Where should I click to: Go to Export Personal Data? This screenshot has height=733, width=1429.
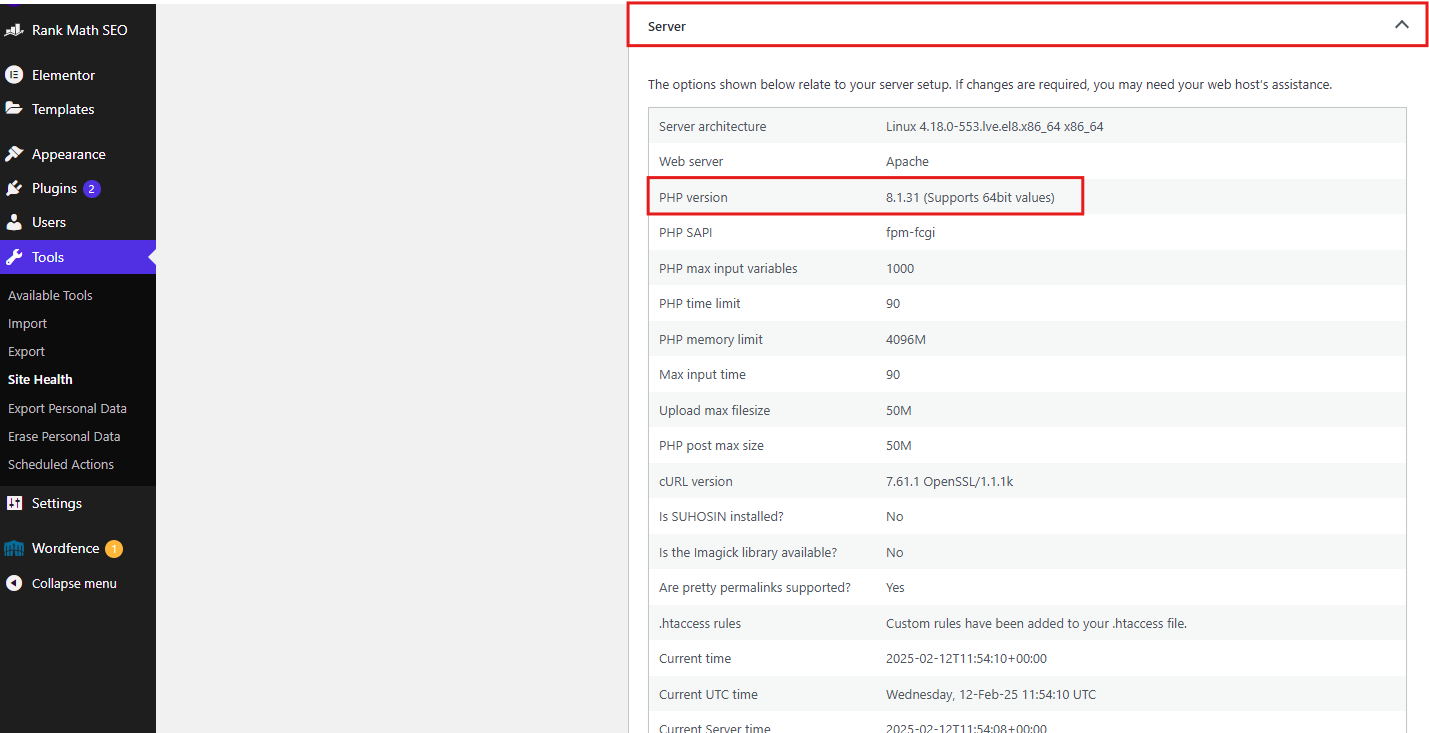67,408
